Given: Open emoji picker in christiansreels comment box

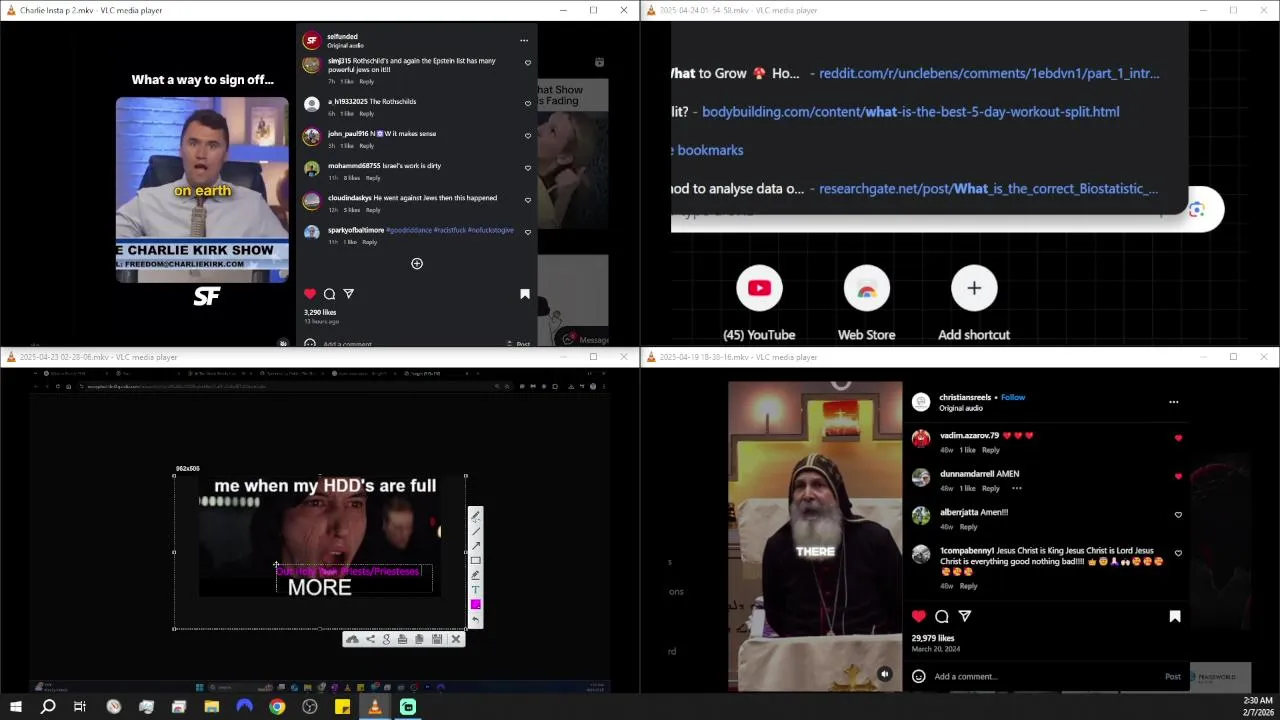Looking at the screenshot, I should [x=918, y=676].
